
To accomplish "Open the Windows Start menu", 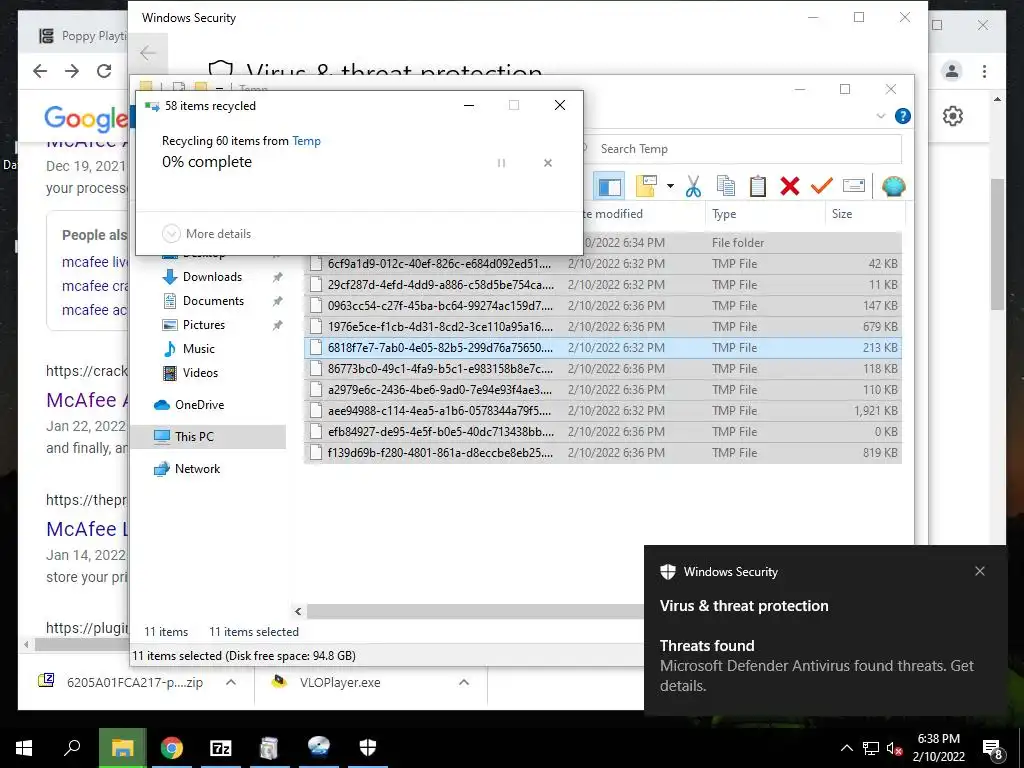I will [x=24, y=748].
